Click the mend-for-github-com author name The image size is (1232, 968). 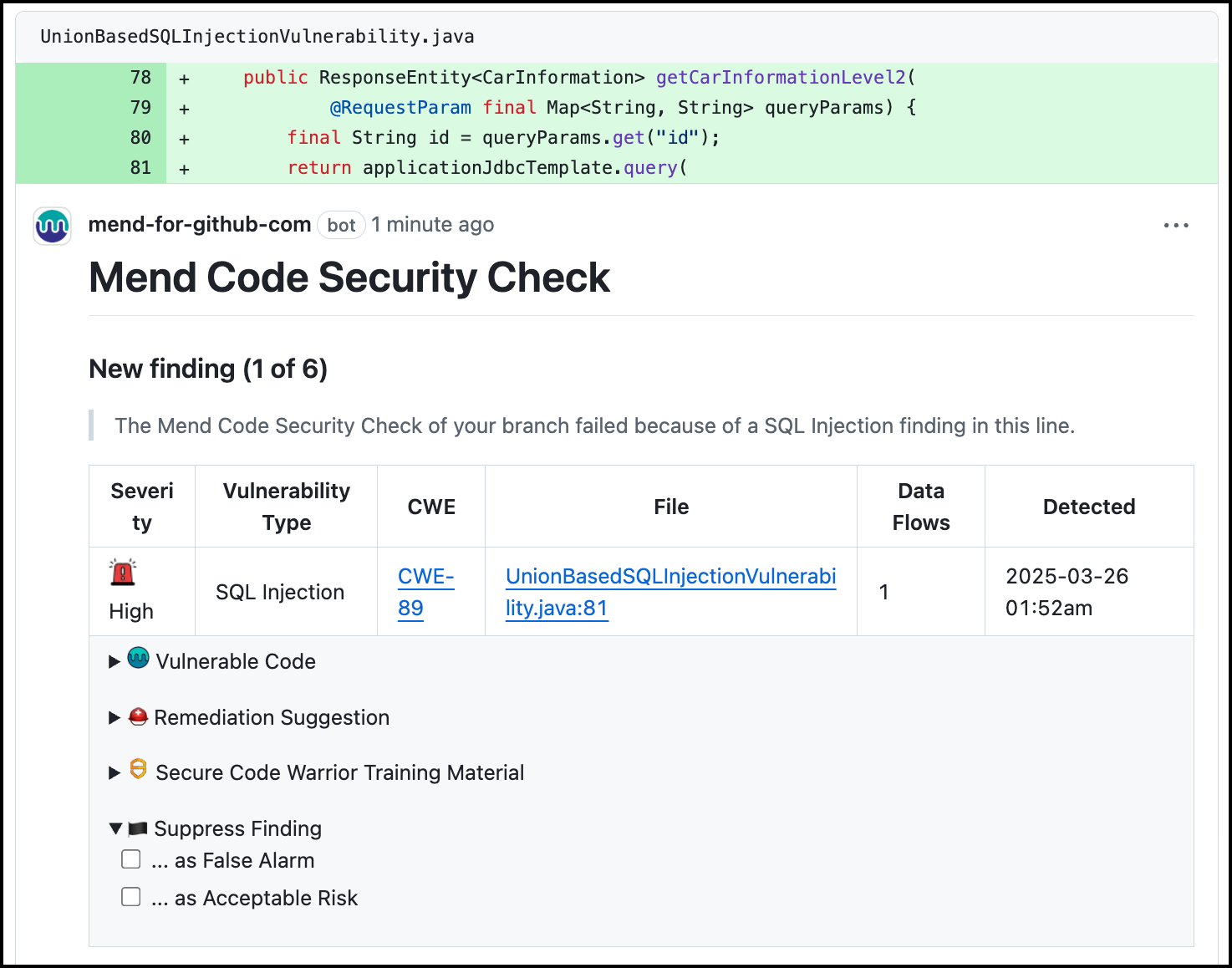pyautogui.click(x=200, y=225)
